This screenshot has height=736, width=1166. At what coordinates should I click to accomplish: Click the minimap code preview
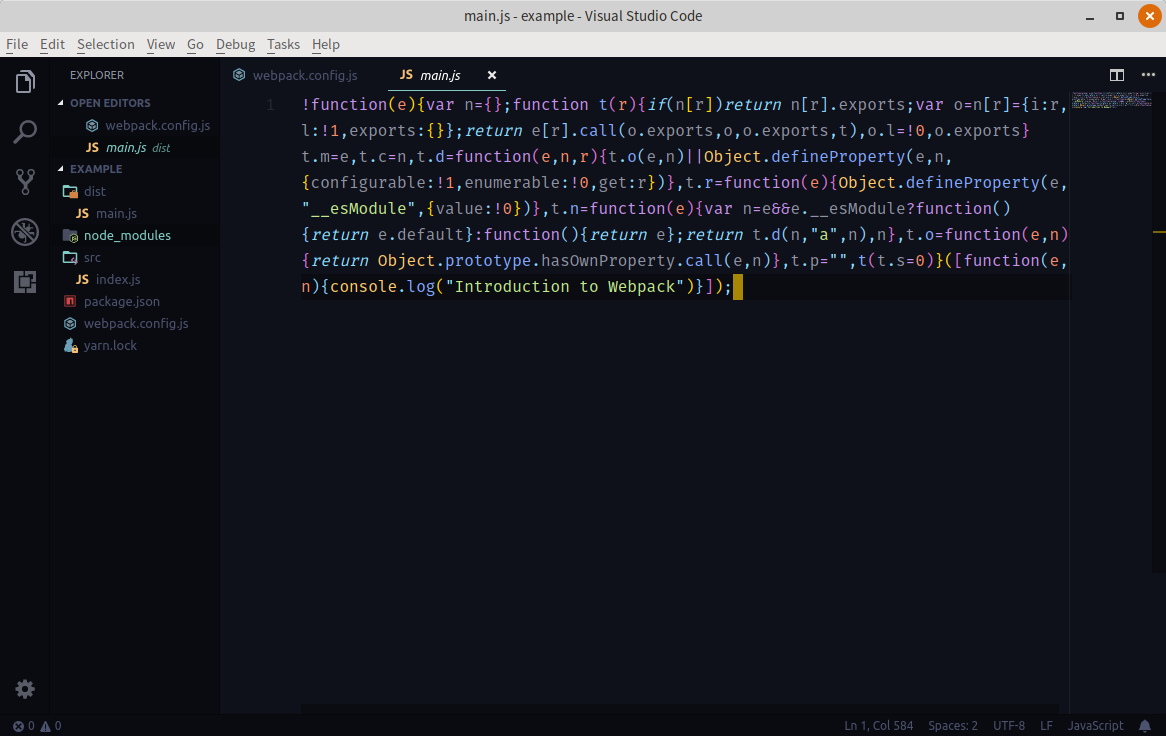[x=1111, y=100]
